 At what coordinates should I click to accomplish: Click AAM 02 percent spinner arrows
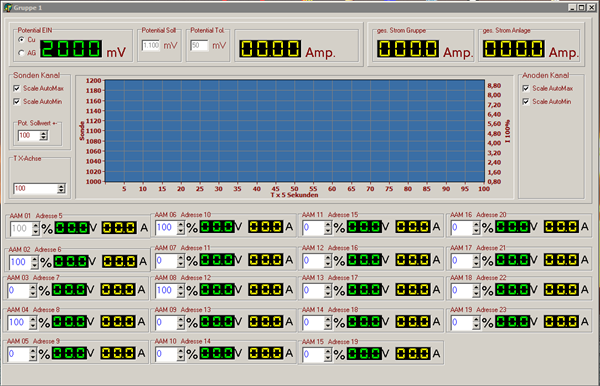(35, 262)
